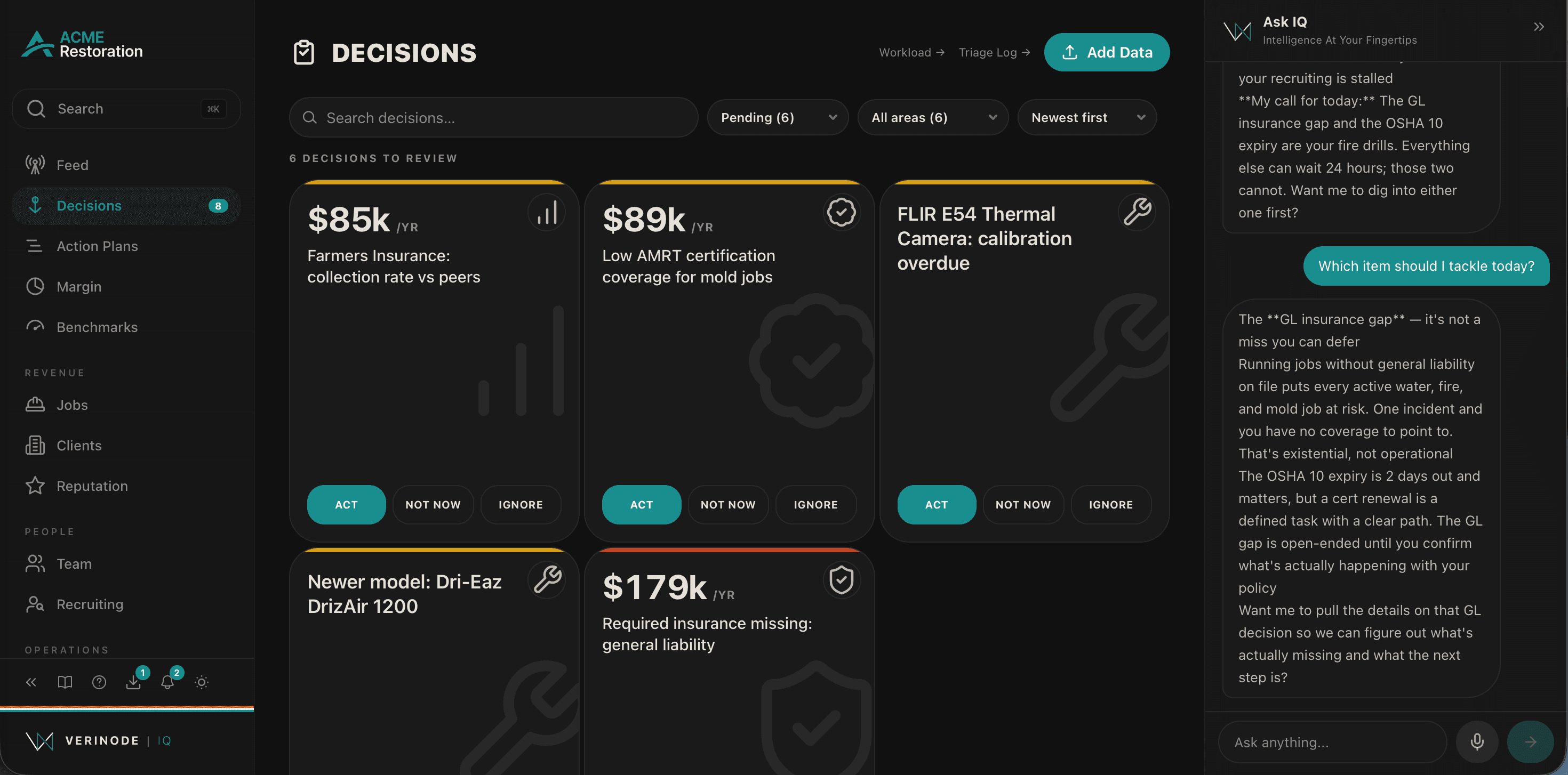Viewport: 1568px width, 775px height.
Task: Click NOT NOW on Farmers Insurance card
Action: point(433,504)
